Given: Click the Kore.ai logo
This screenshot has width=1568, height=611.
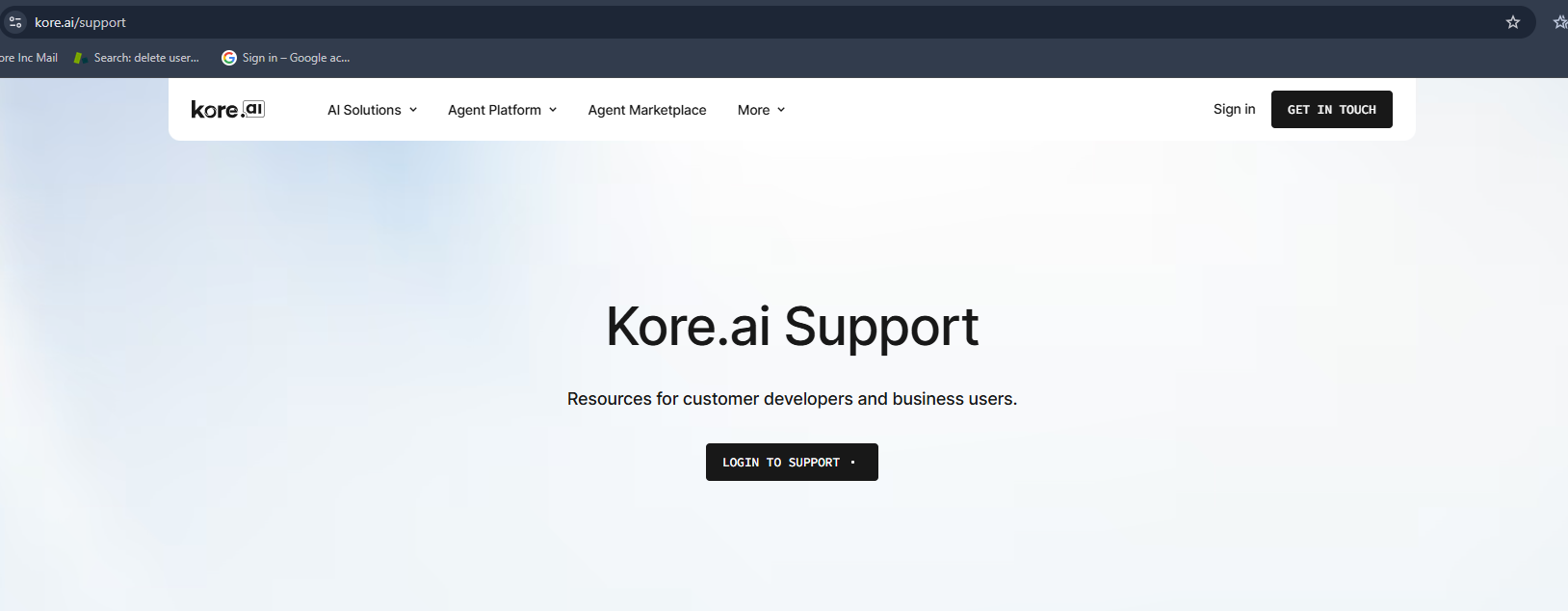Looking at the screenshot, I should coord(227,110).
